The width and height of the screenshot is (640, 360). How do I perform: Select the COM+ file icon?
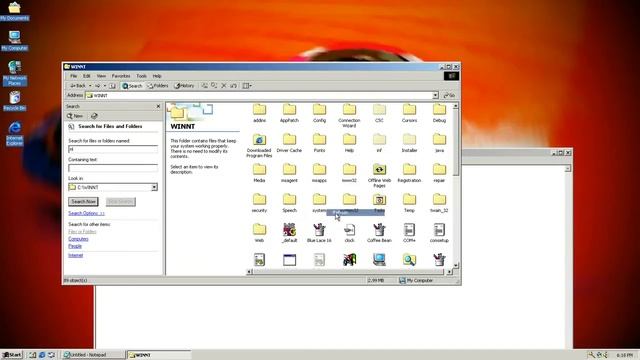coord(409,230)
